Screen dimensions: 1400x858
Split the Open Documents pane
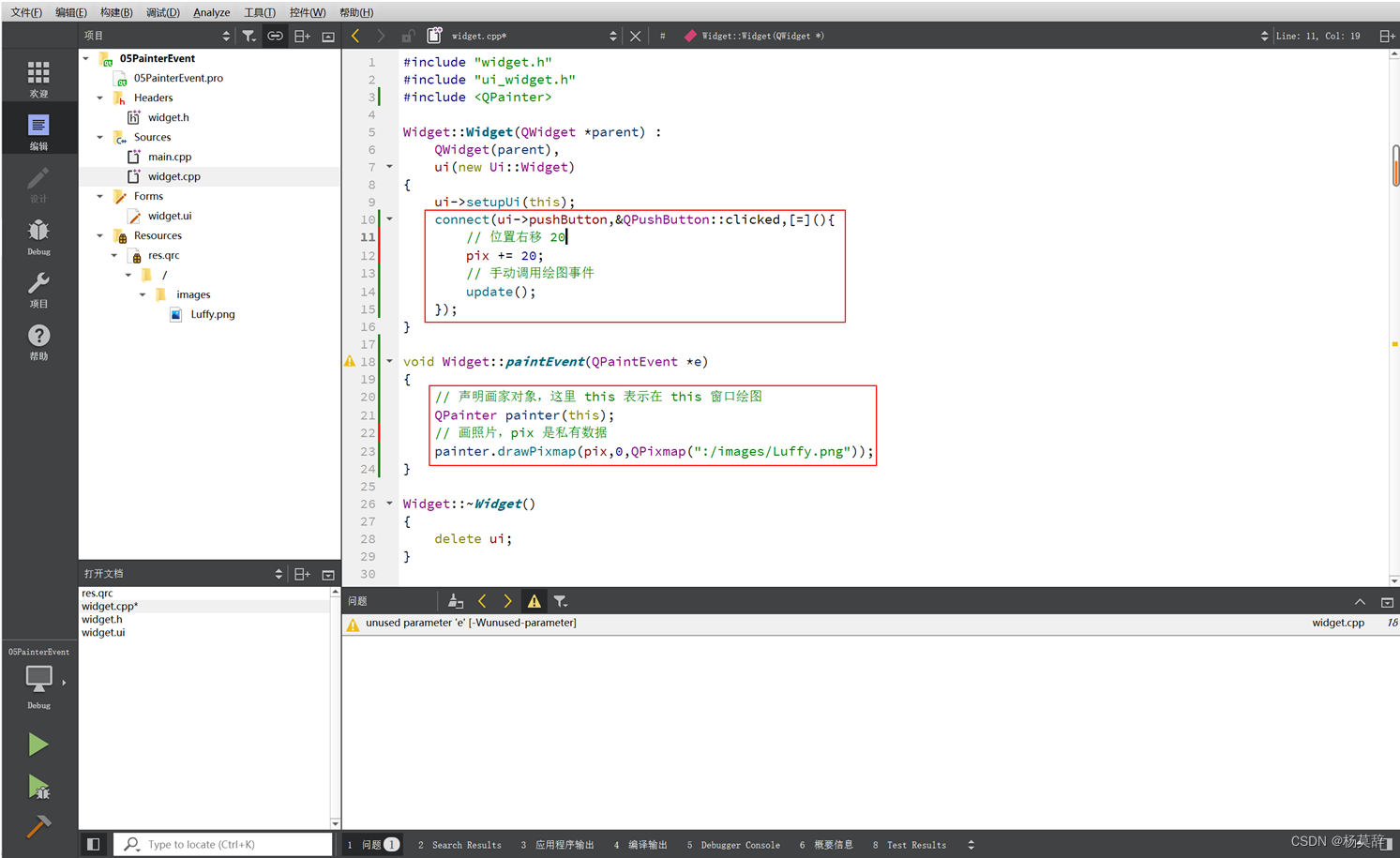(302, 574)
